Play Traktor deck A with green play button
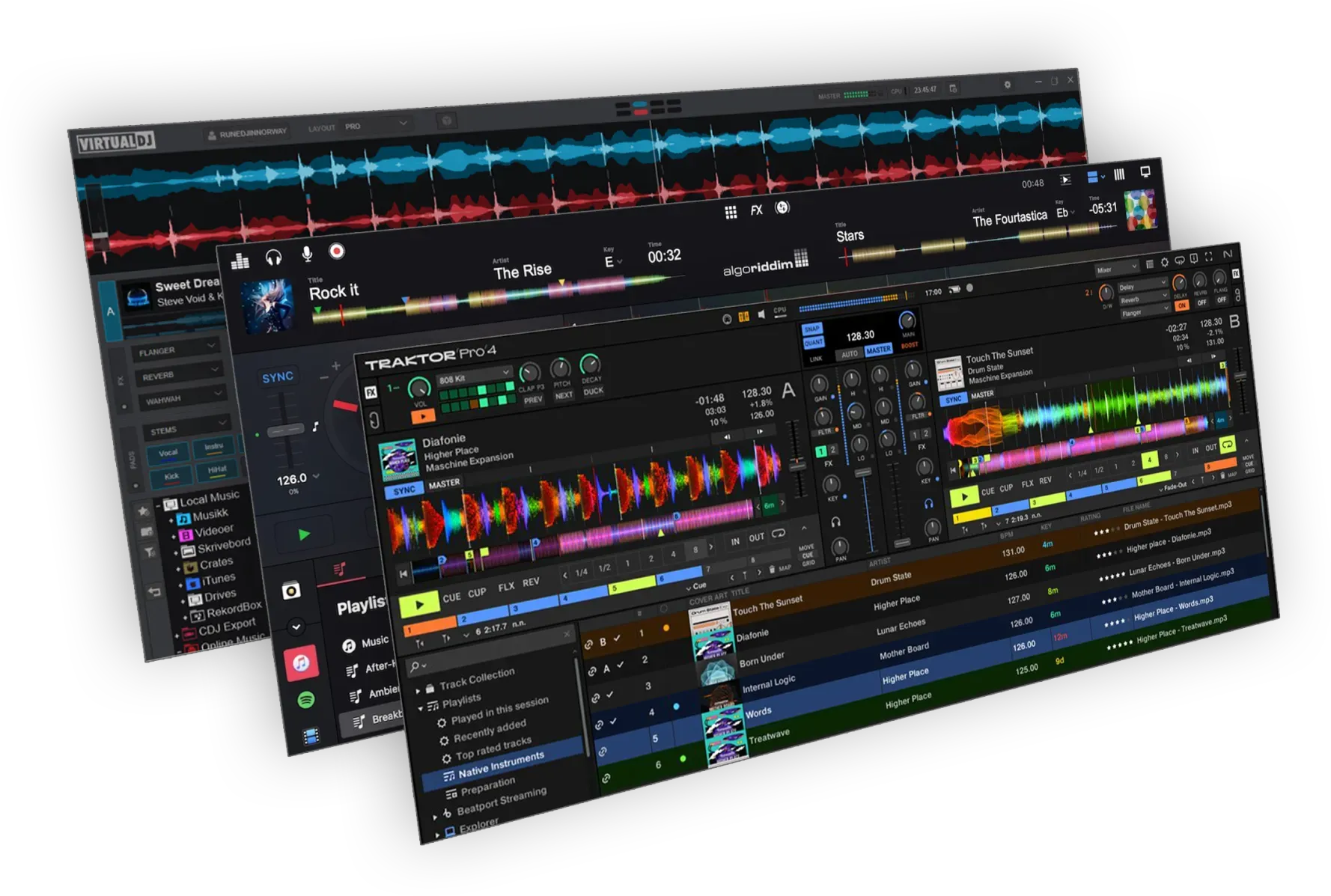This screenshot has width=1331, height=896. (x=418, y=604)
